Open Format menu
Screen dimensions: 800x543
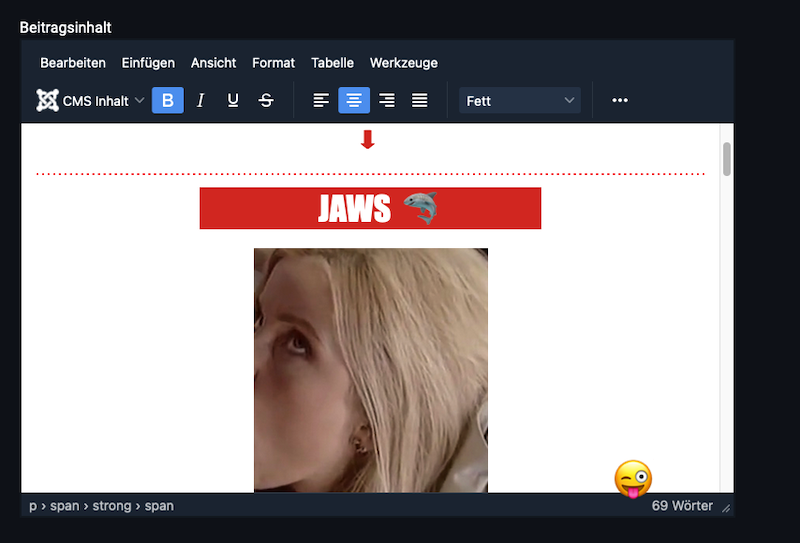pos(273,63)
